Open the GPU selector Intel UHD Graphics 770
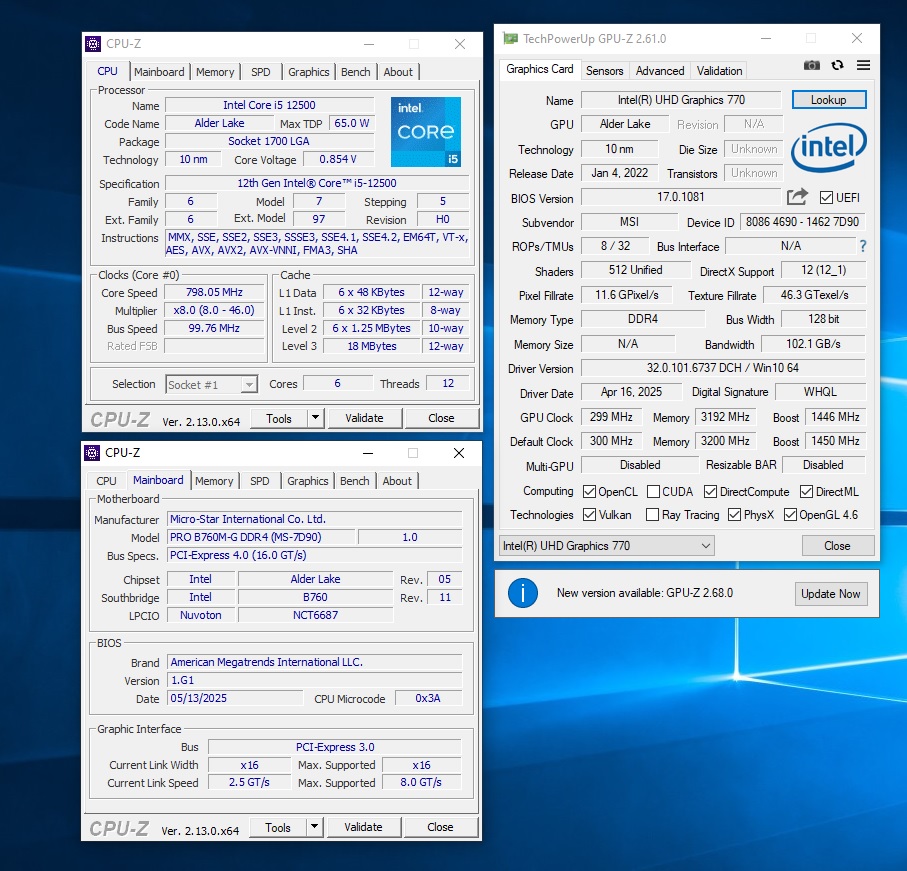The height and width of the screenshot is (871, 907). point(606,545)
